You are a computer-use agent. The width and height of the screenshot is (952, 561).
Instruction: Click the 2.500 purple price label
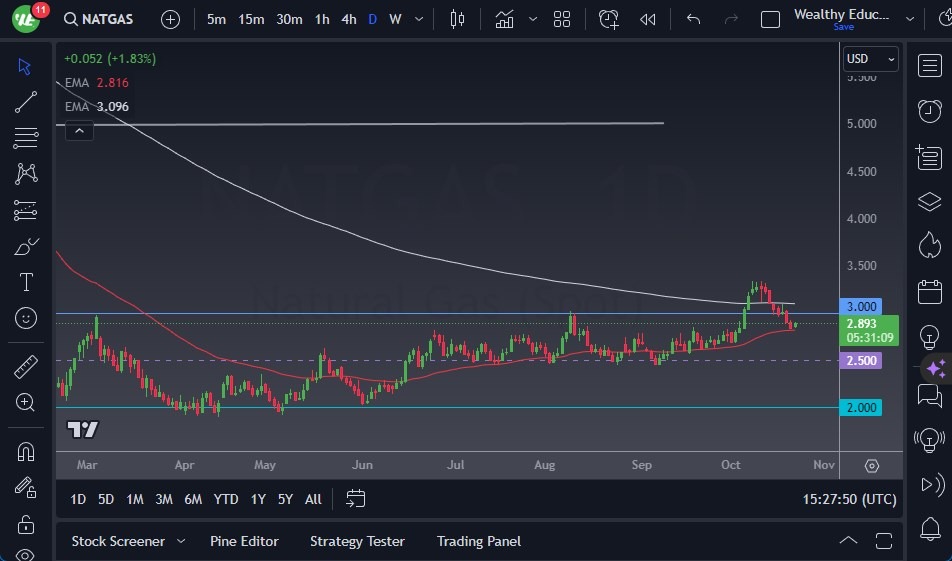(x=861, y=361)
